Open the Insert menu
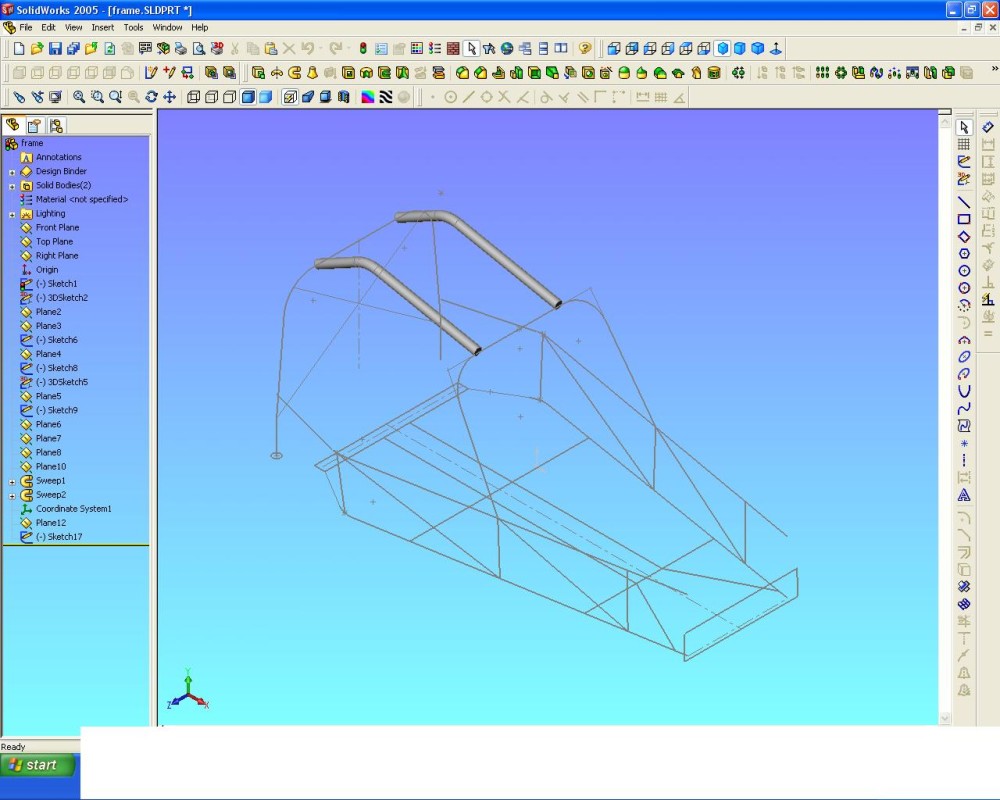The height and width of the screenshot is (800, 1000). (x=103, y=27)
